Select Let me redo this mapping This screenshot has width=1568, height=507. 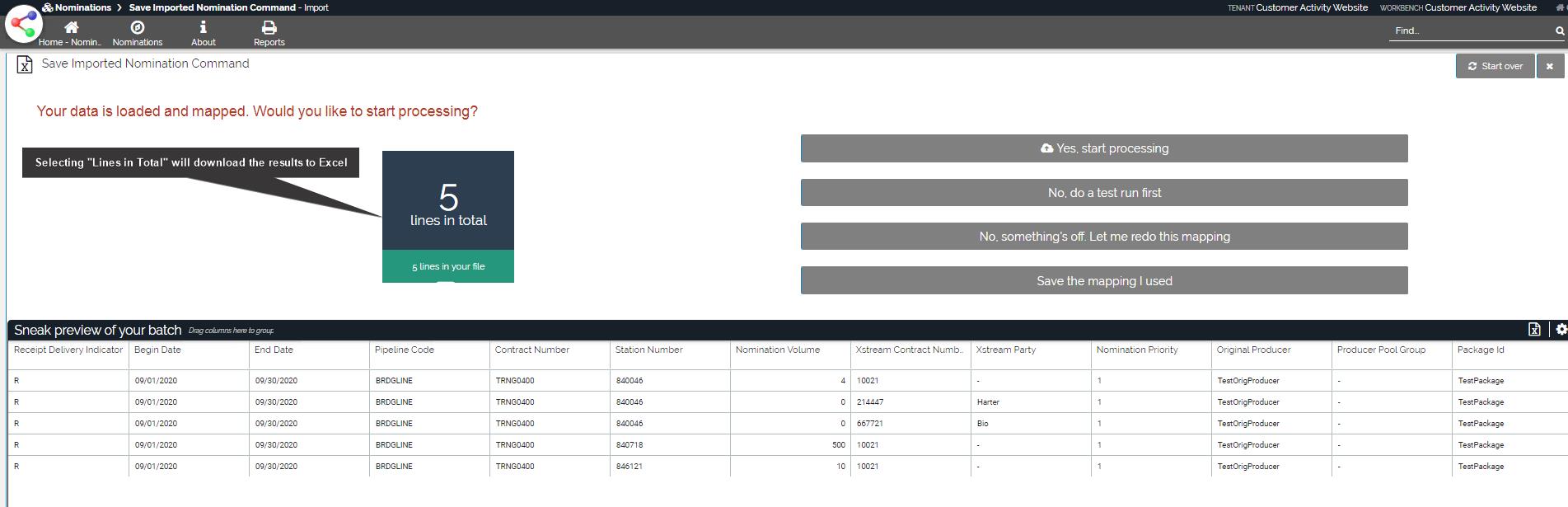click(x=1104, y=237)
